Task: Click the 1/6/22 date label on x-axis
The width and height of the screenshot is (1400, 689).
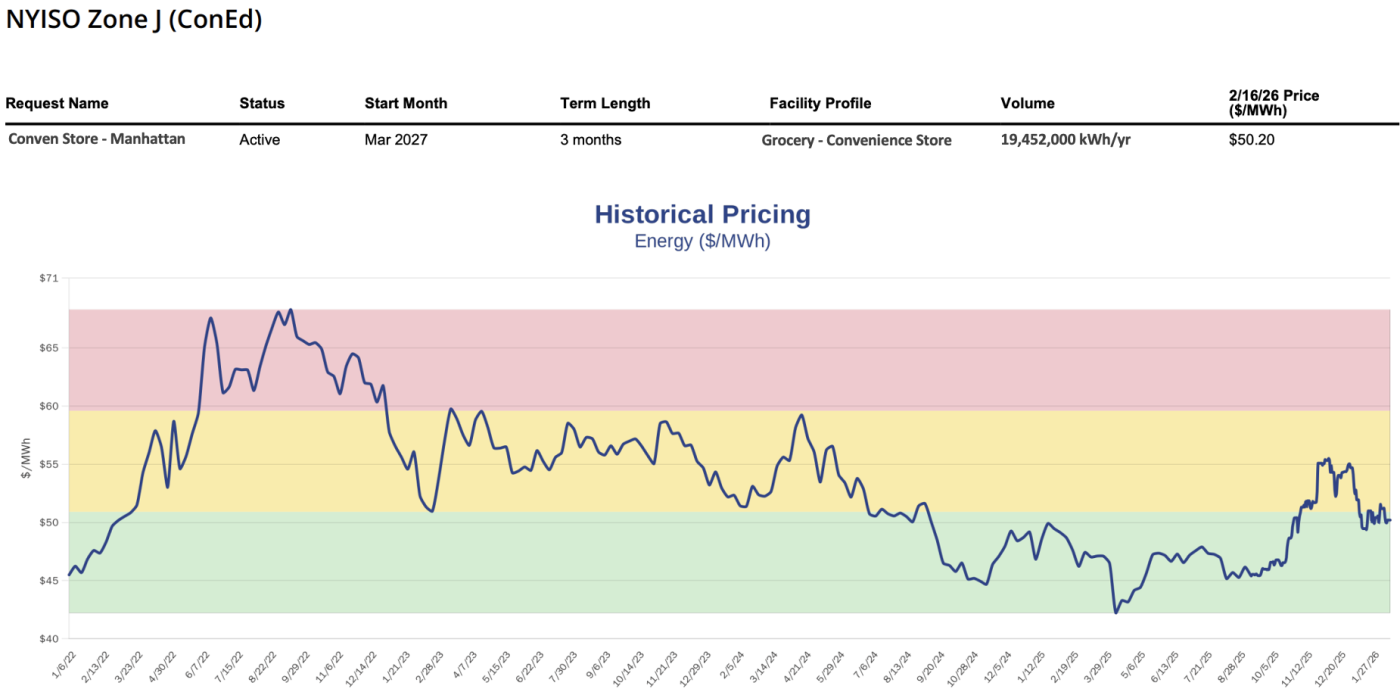Action: coord(60,663)
